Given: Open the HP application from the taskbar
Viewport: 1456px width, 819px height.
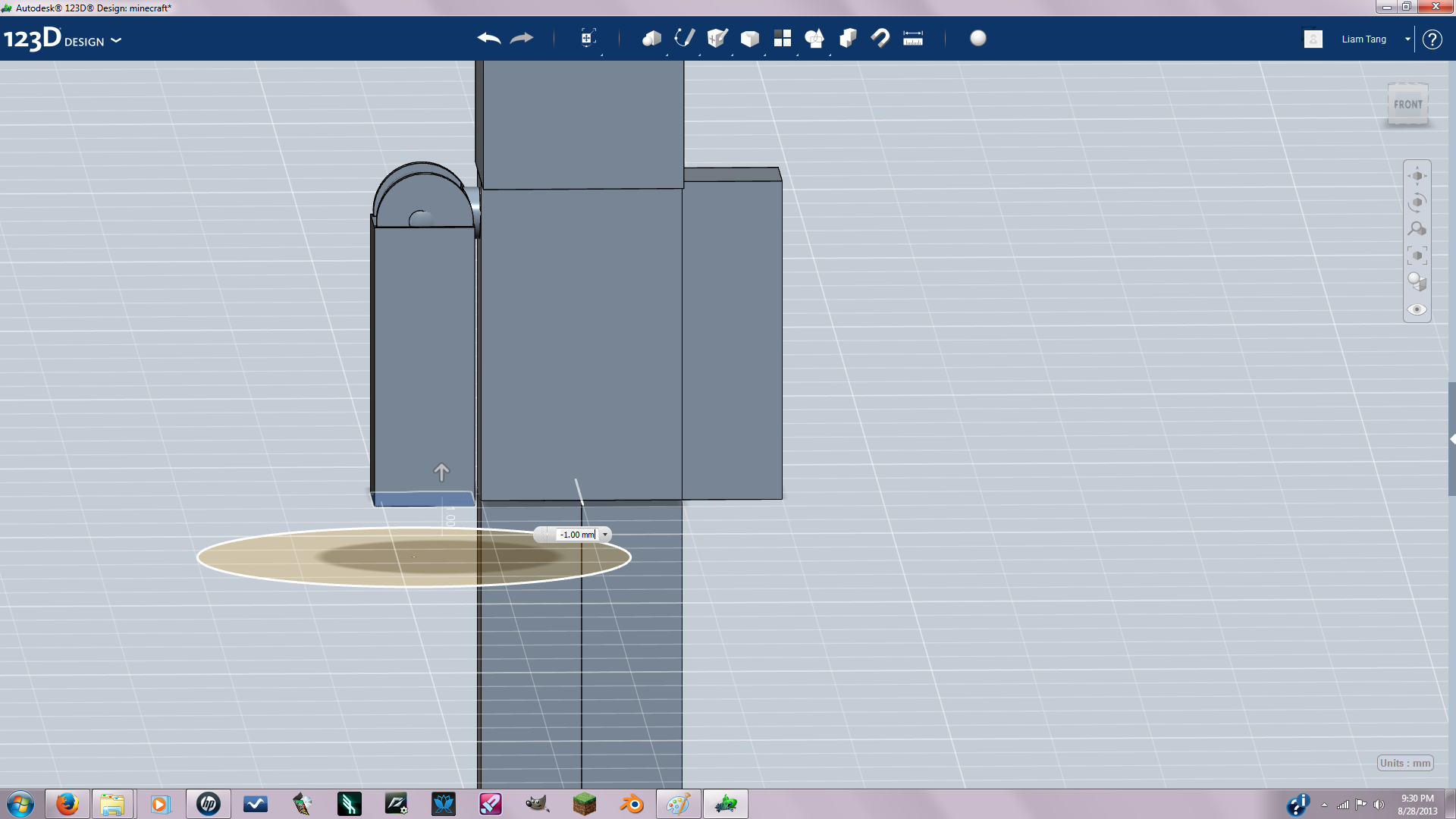Looking at the screenshot, I should [208, 804].
